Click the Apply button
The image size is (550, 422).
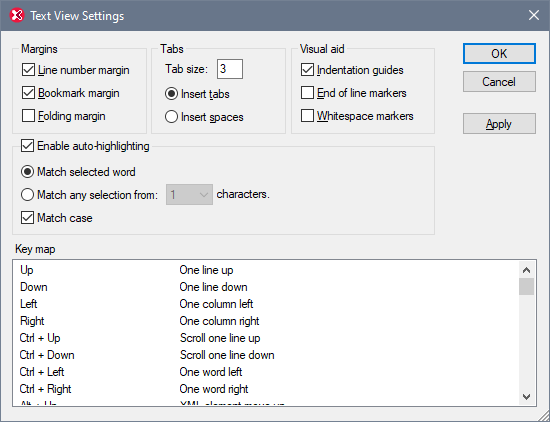point(499,123)
